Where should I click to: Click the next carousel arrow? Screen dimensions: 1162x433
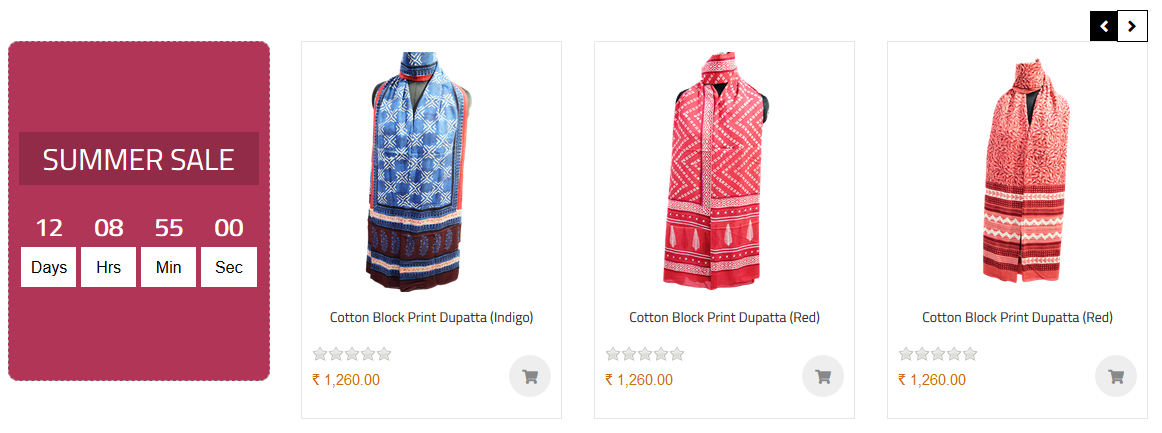pos(1131,27)
